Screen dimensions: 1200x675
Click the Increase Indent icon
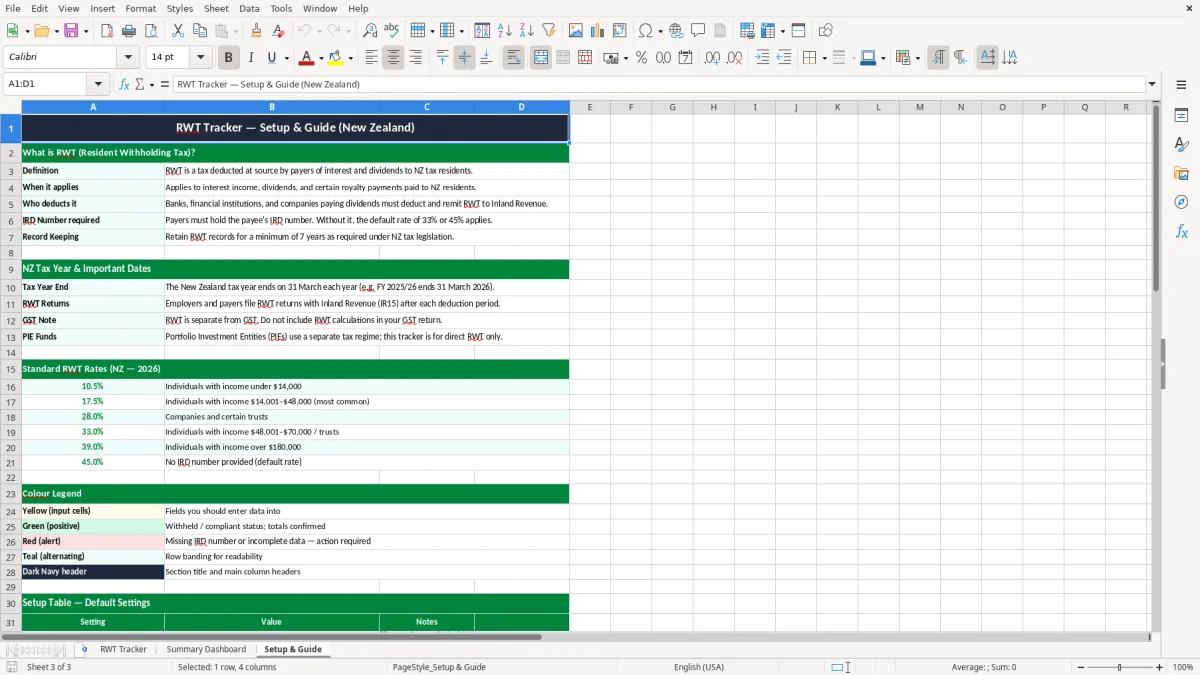[x=762, y=58]
